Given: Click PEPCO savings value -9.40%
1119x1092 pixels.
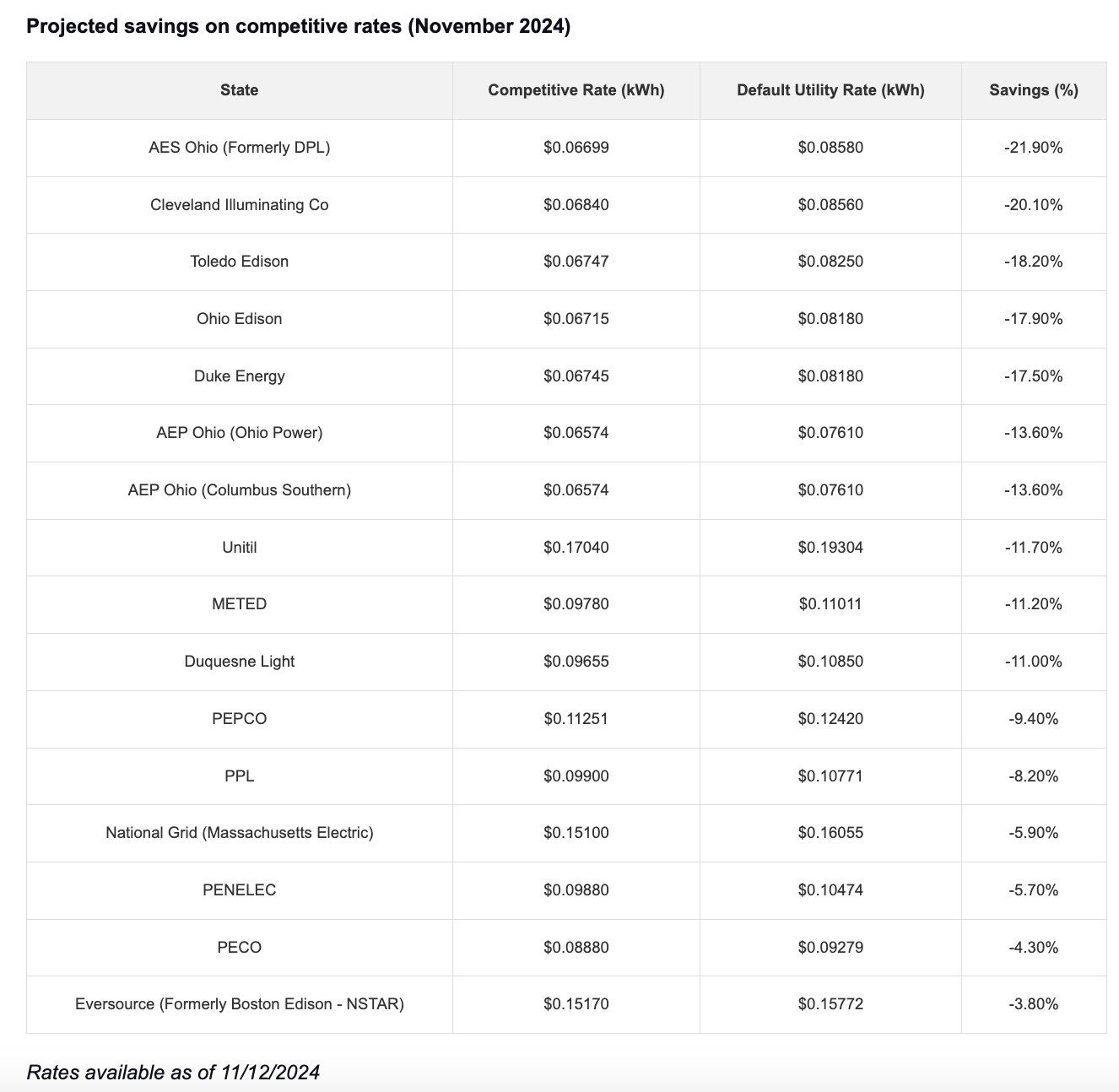Looking at the screenshot, I should point(1034,719).
